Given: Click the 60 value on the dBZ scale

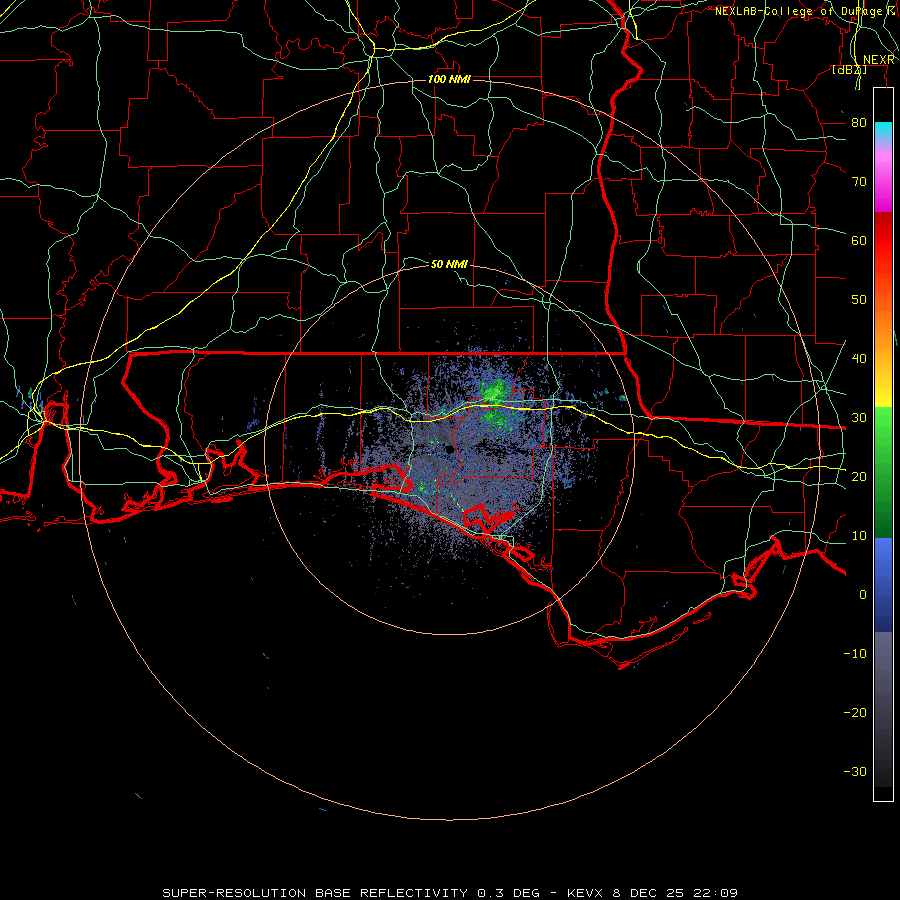Looking at the screenshot, I should [859, 240].
